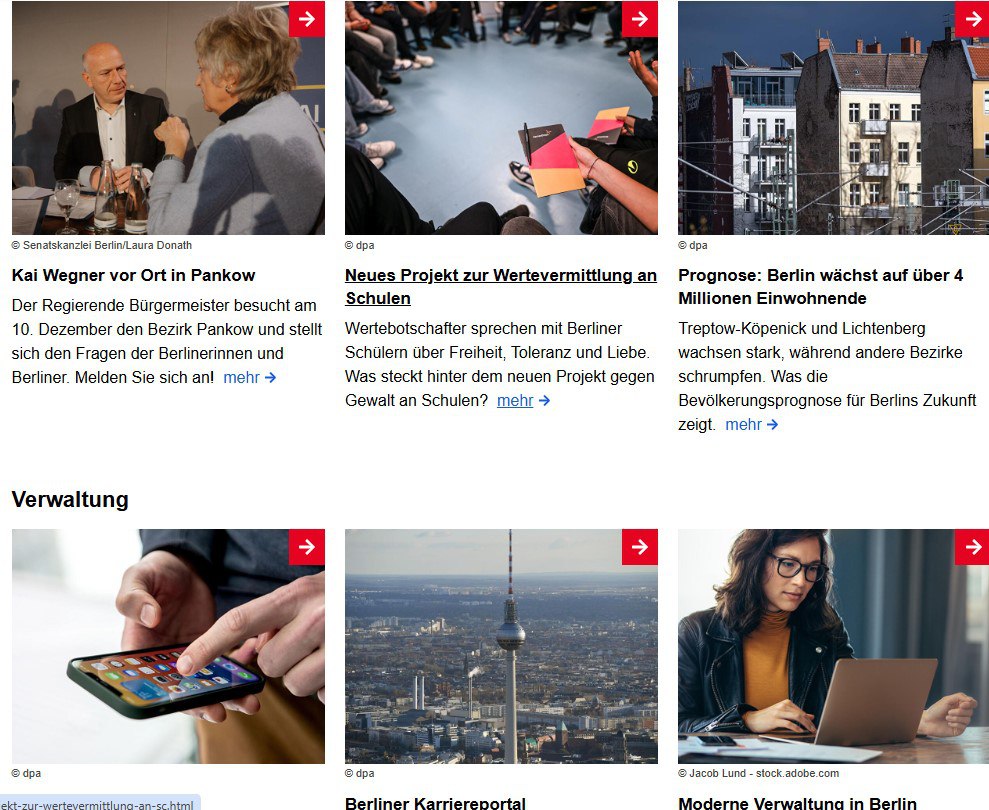
Task: Click the woman working on laptop photo
Action: pos(833,647)
